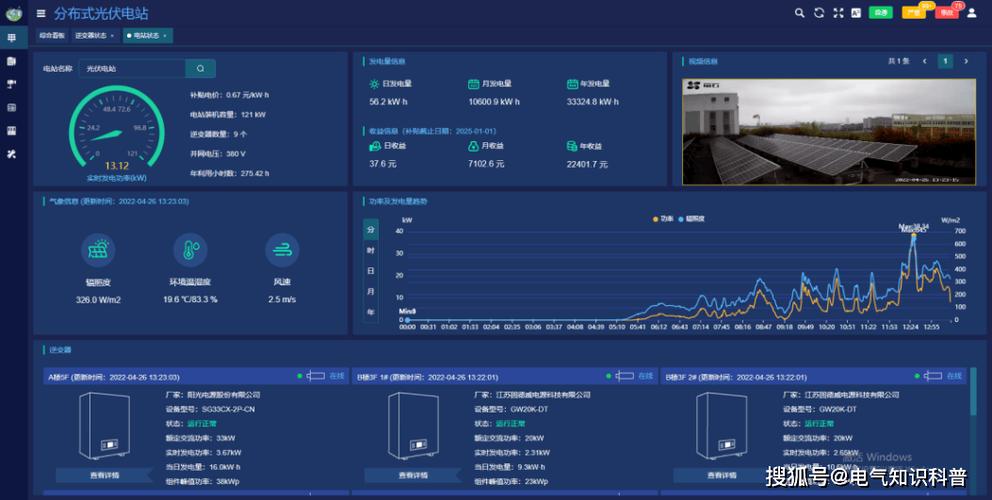Click the SG33CX-2P-CN device model text
Image resolution: width=992 pixels, height=500 pixels.
[228, 409]
